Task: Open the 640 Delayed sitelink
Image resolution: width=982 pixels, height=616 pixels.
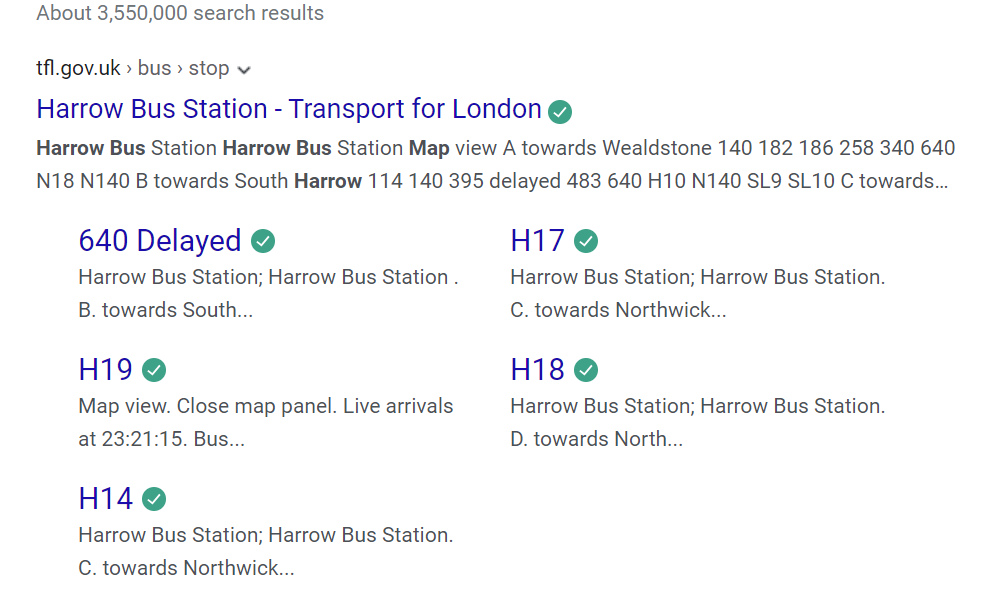Action: pyautogui.click(x=160, y=241)
